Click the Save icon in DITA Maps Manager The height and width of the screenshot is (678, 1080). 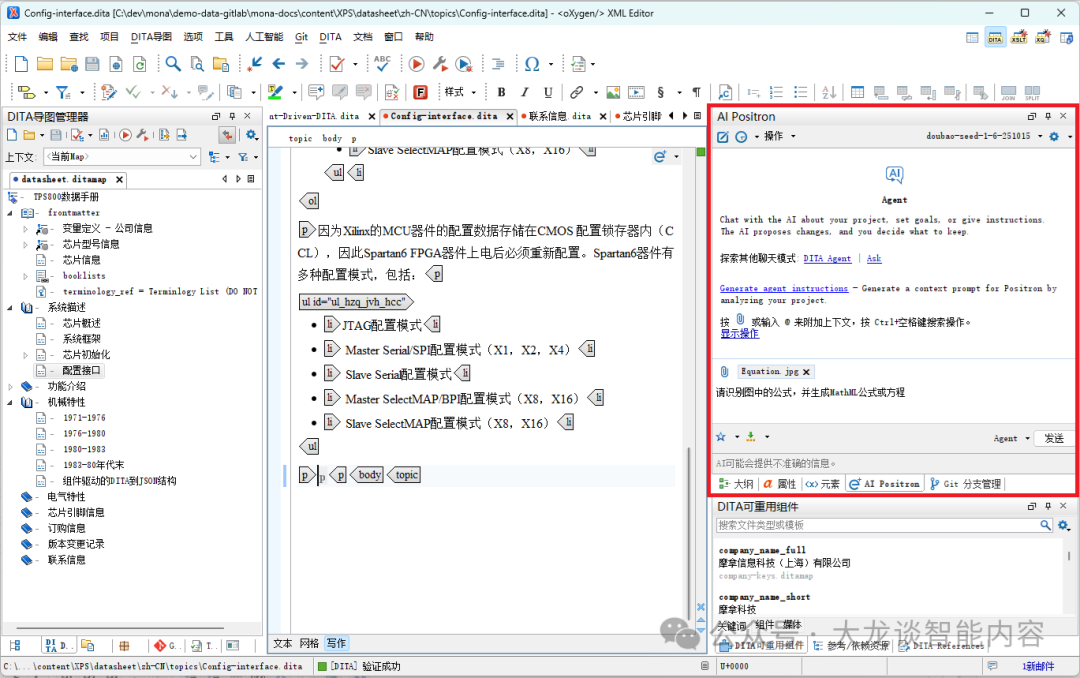point(56,135)
